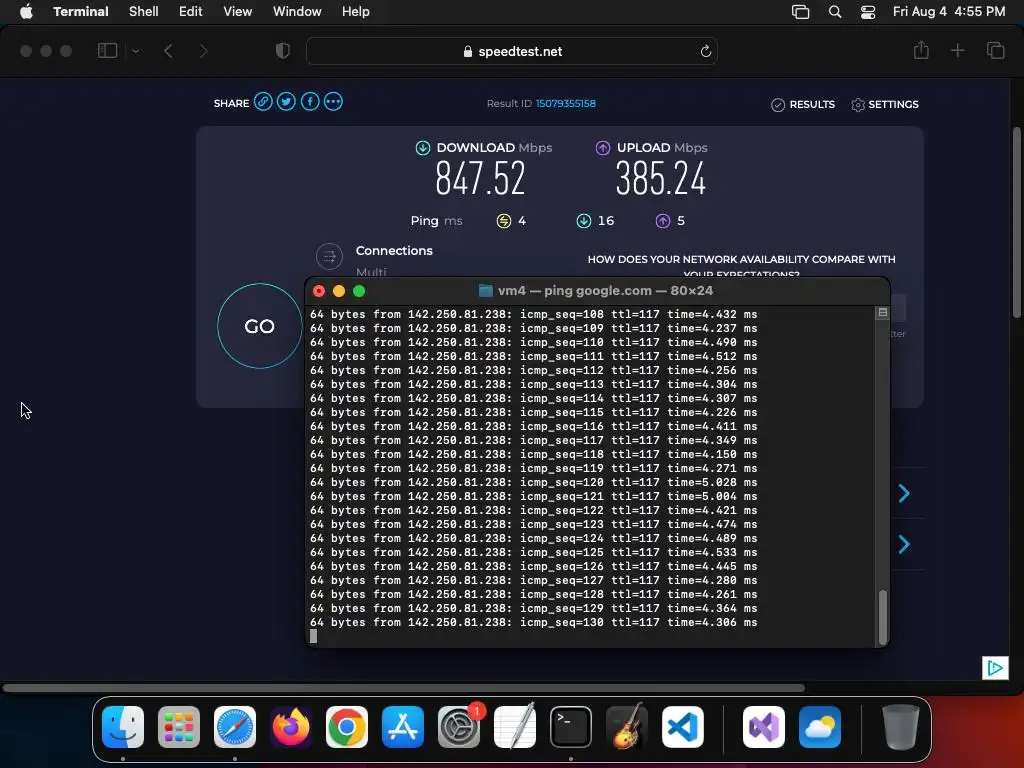Viewport: 1024px width, 768px height.
Task: Open System Settings from the Dock
Action: point(459,727)
